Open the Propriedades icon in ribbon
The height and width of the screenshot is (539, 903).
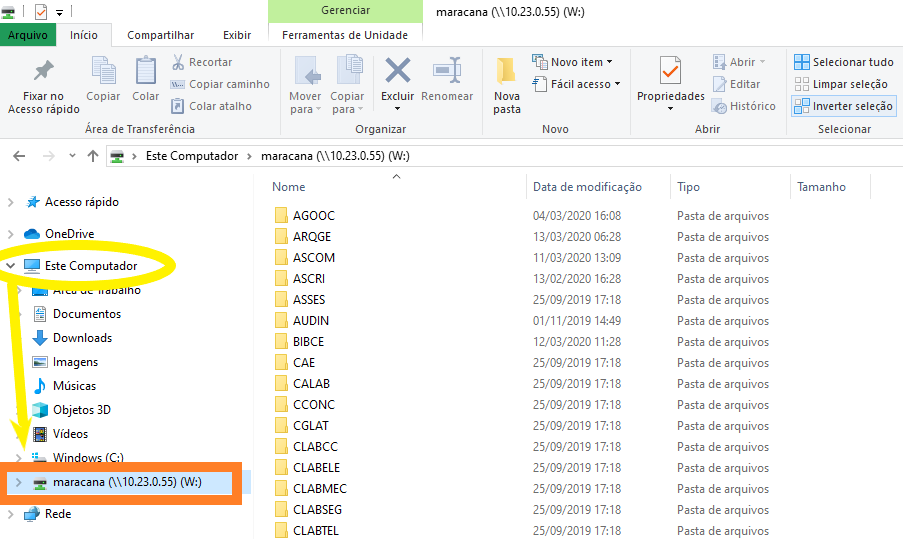670,73
